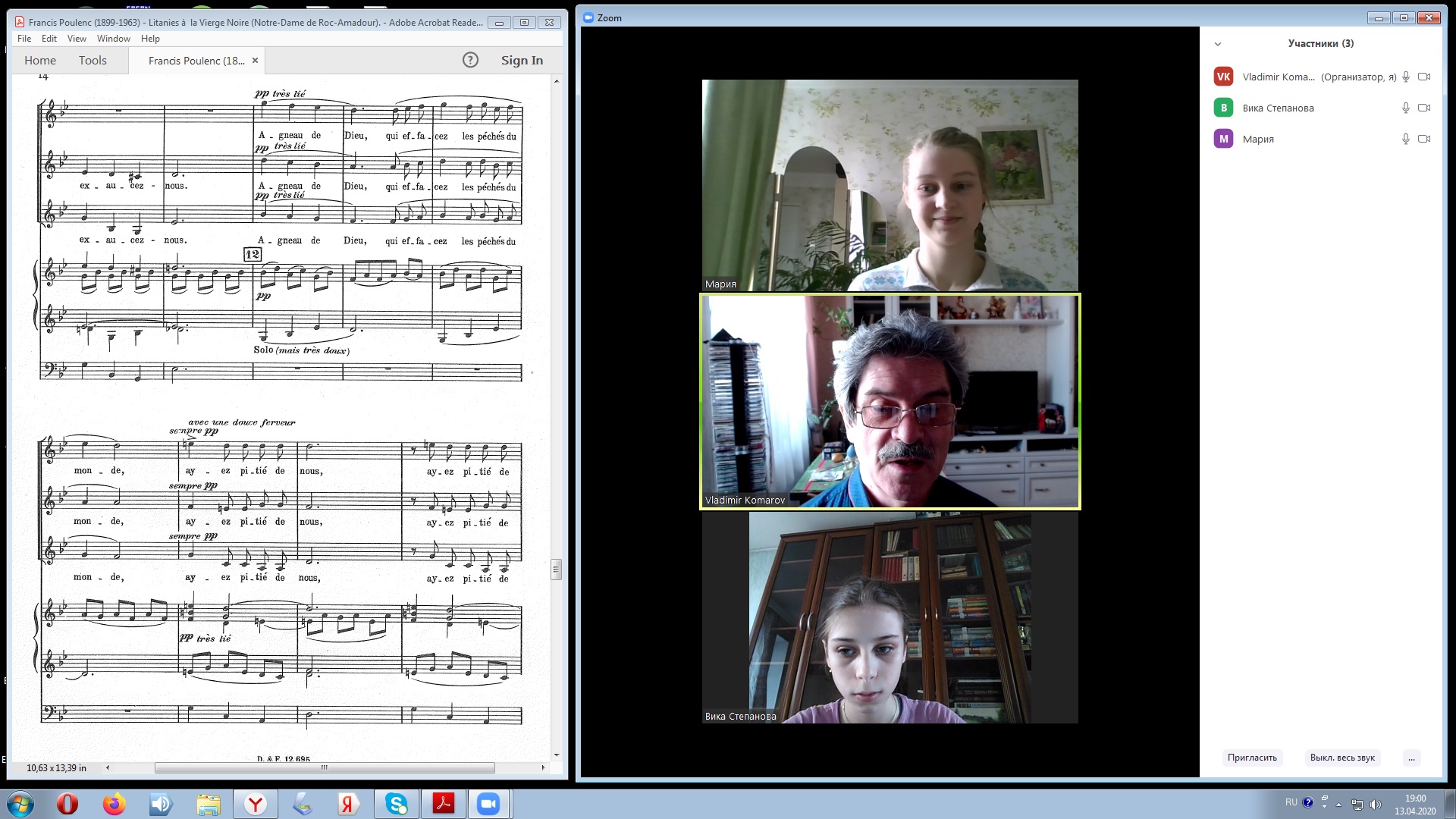The height and width of the screenshot is (819, 1456).
Task: Toggle camera for Вика Степанова
Action: [x=1424, y=108]
